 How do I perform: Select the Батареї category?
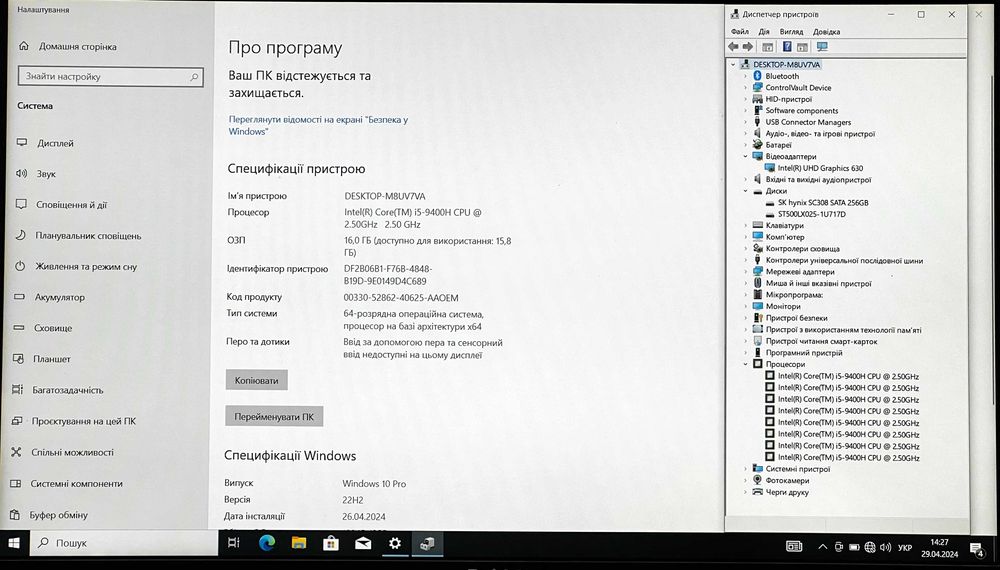(x=778, y=145)
